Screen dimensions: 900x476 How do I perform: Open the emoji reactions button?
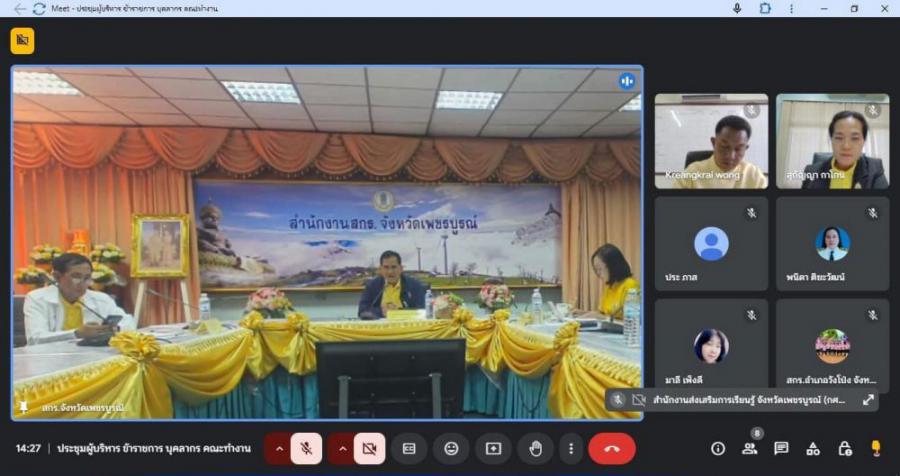(x=451, y=449)
